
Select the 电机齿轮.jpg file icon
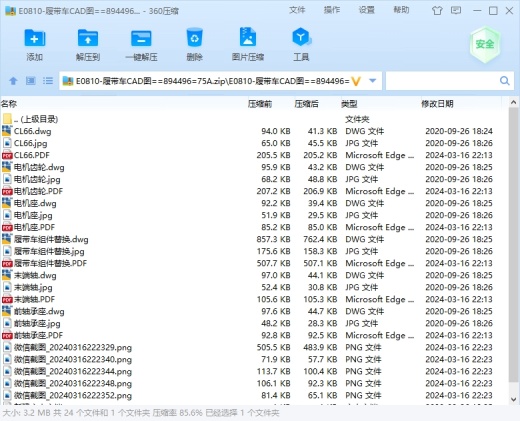7,179
